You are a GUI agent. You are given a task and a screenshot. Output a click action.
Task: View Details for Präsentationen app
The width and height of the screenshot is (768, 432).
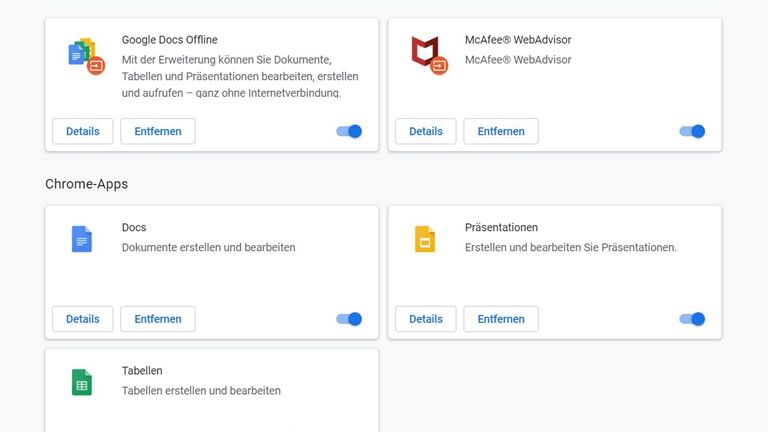tap(426, 319)
